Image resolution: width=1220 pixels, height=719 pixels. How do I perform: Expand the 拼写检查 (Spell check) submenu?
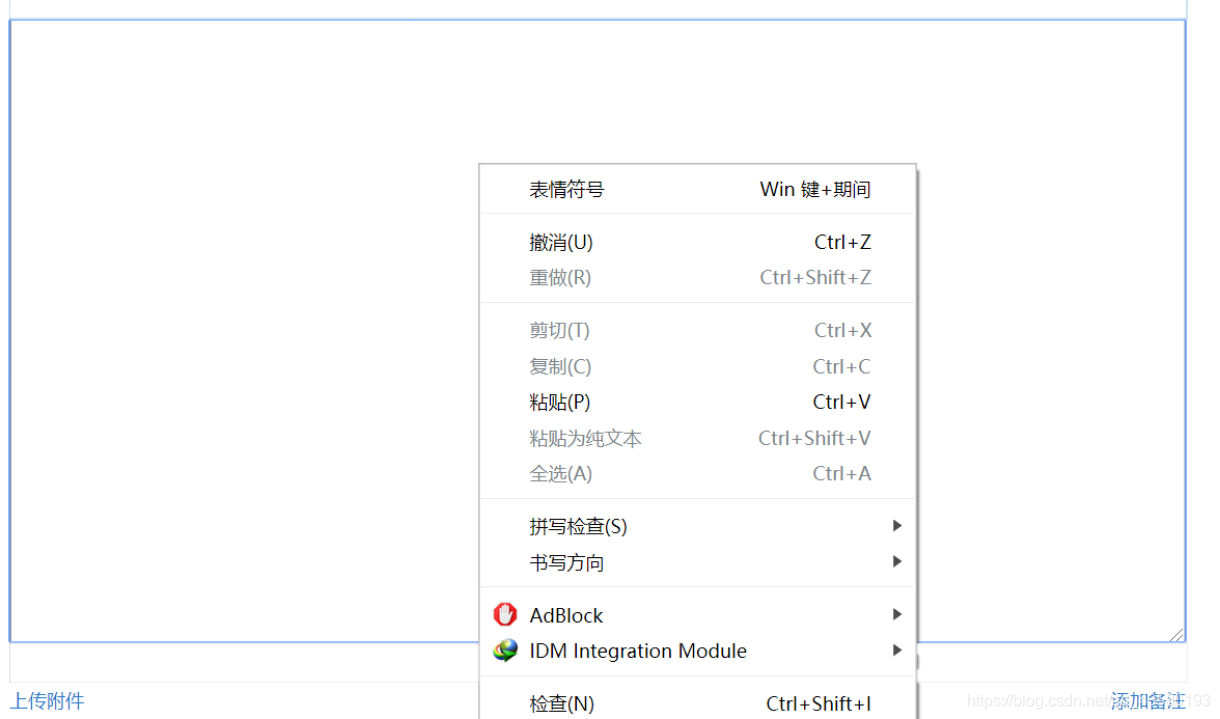[578, 526]
